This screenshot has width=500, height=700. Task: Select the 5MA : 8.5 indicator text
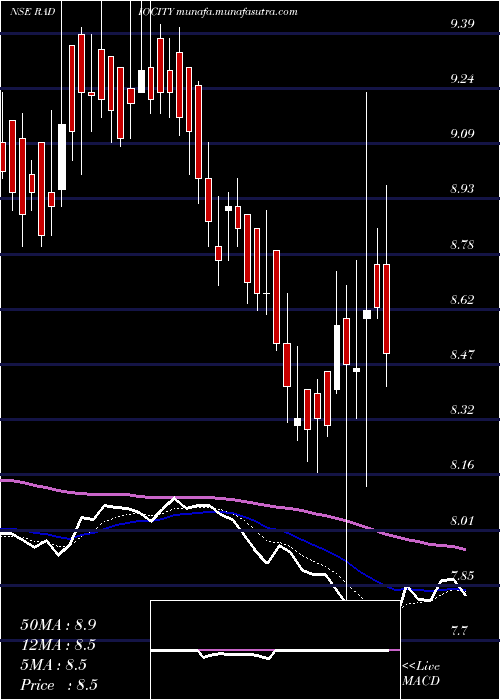point(54,665)
